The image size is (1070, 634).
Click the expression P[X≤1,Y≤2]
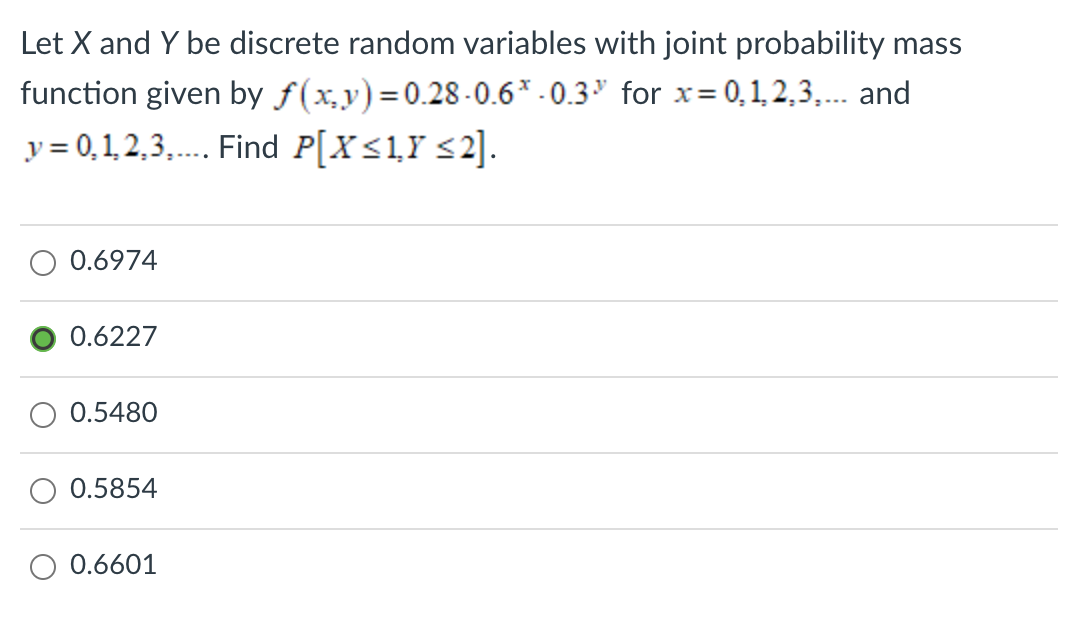point(390,146)
